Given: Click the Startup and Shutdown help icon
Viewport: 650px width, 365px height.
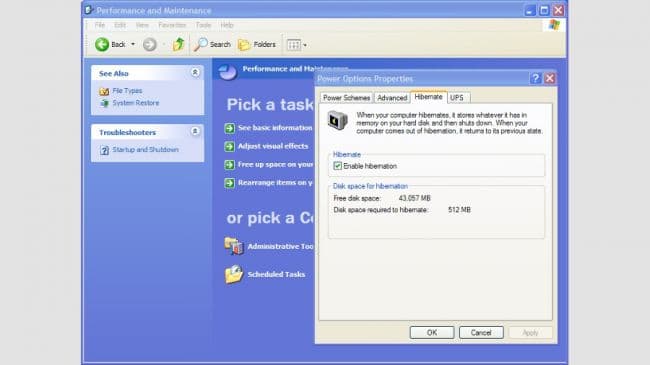Looking at the screenshot, I should tap(104, 150).
